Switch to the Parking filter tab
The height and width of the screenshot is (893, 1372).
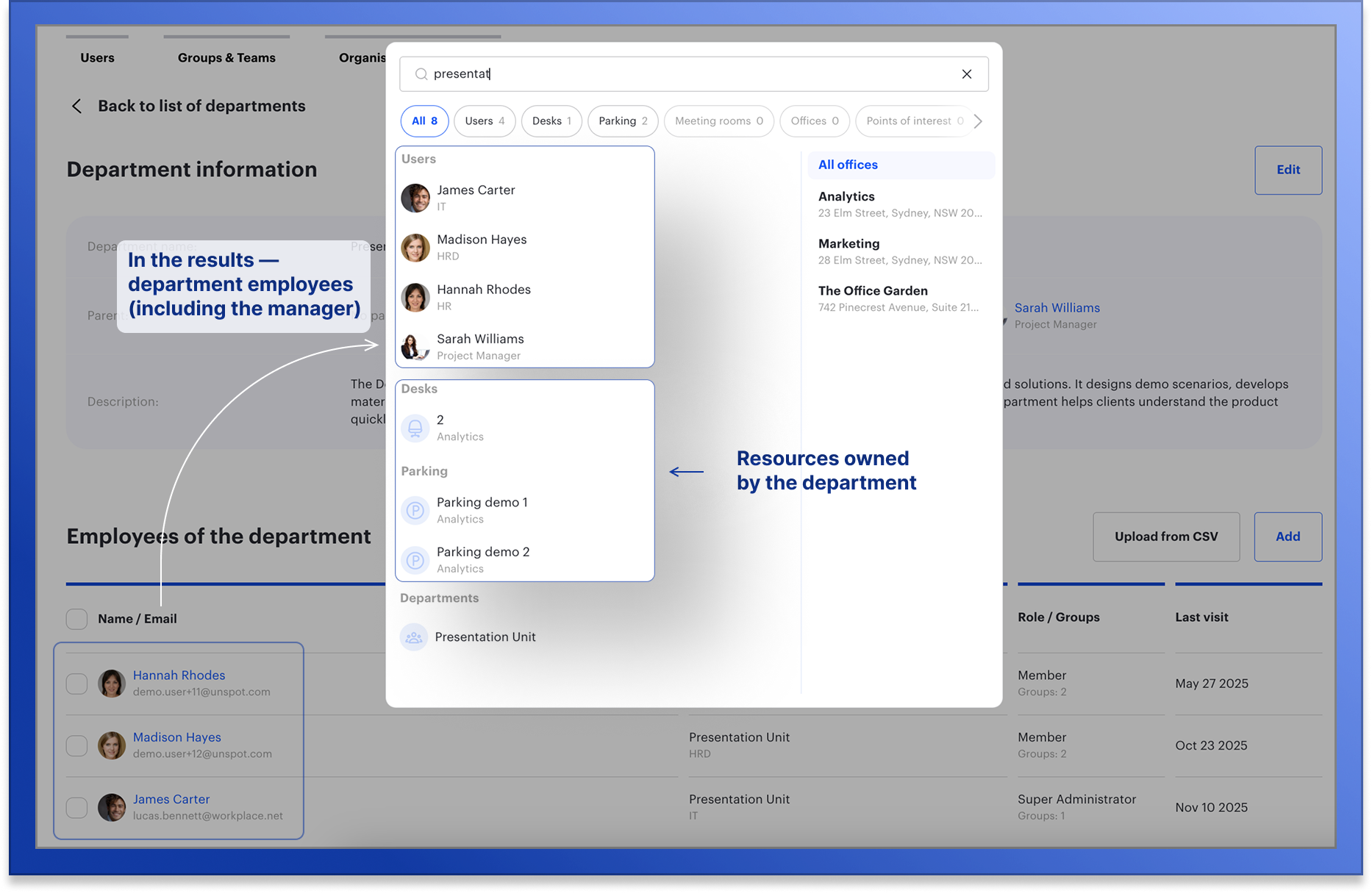[623, 121]
